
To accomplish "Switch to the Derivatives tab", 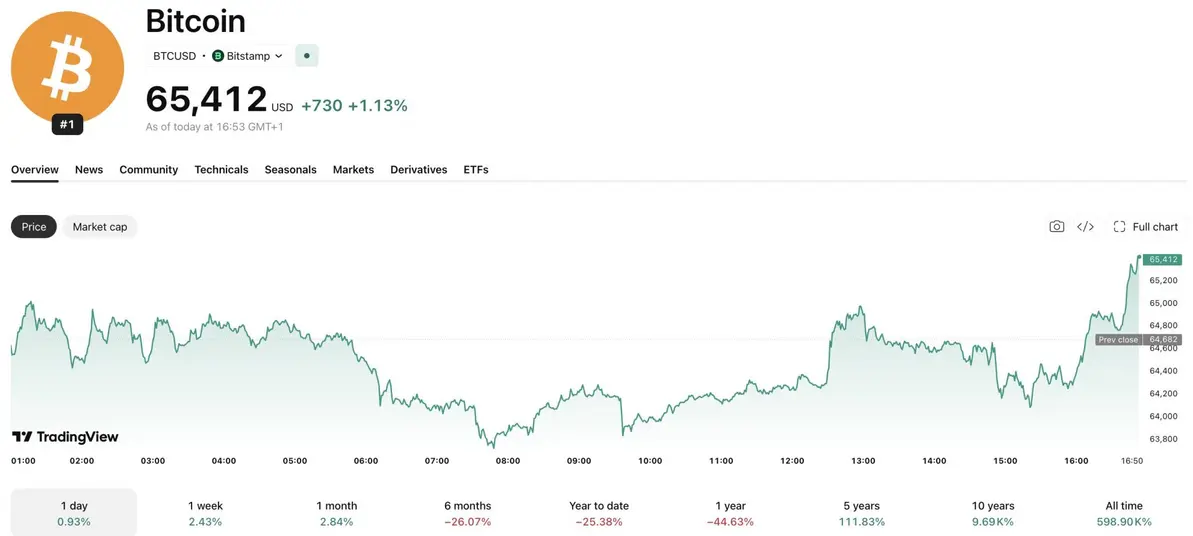I will click(x=418, y=170).
